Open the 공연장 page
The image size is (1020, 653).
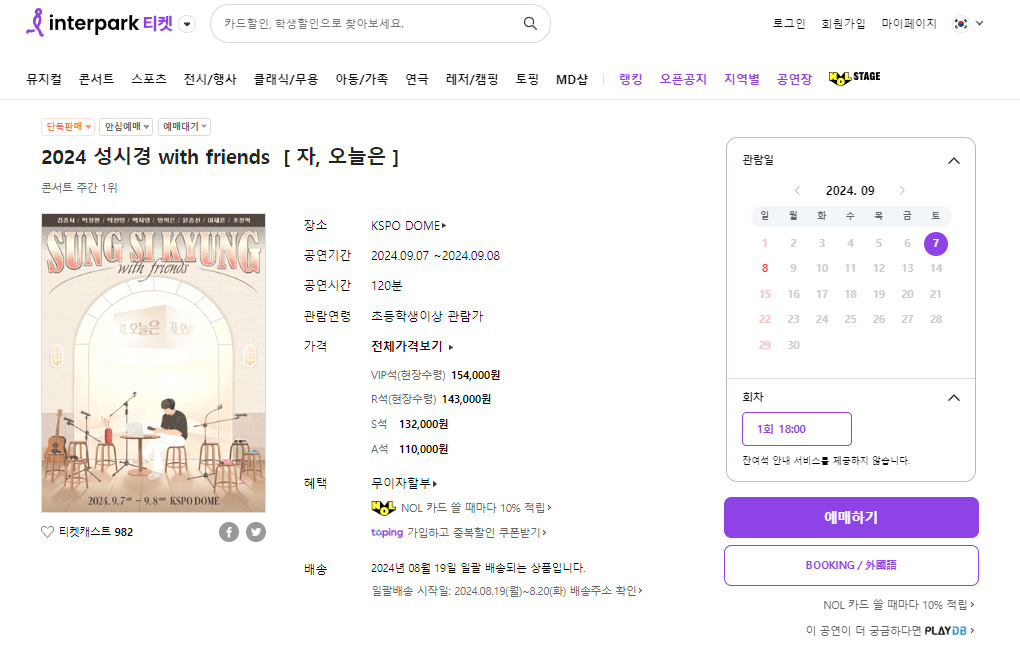coord(794,79)
